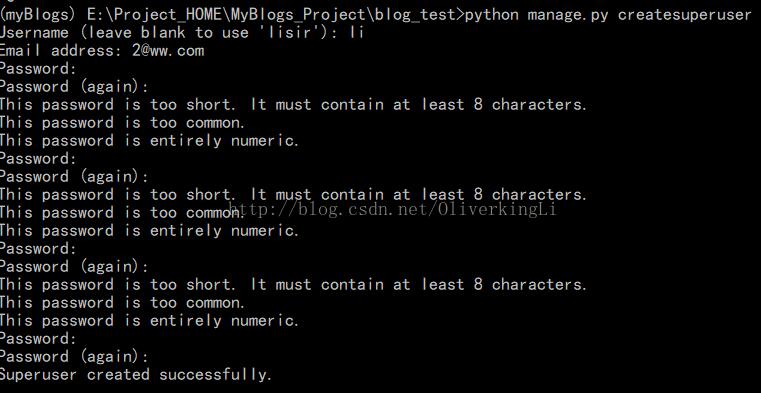Click the second 'Password:' prompt
Viewport: 761px width, 393px height.
(x=38, y=159)
